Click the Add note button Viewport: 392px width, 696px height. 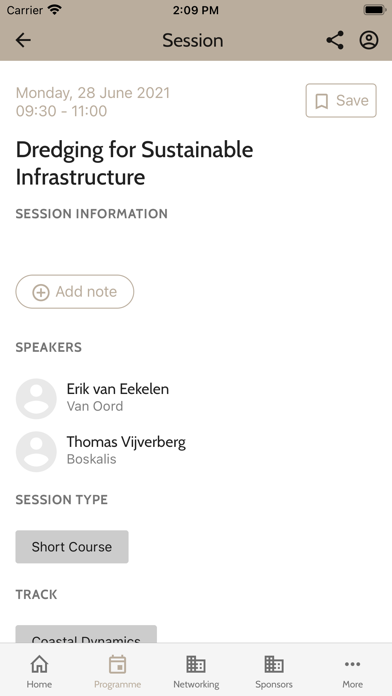75,292
